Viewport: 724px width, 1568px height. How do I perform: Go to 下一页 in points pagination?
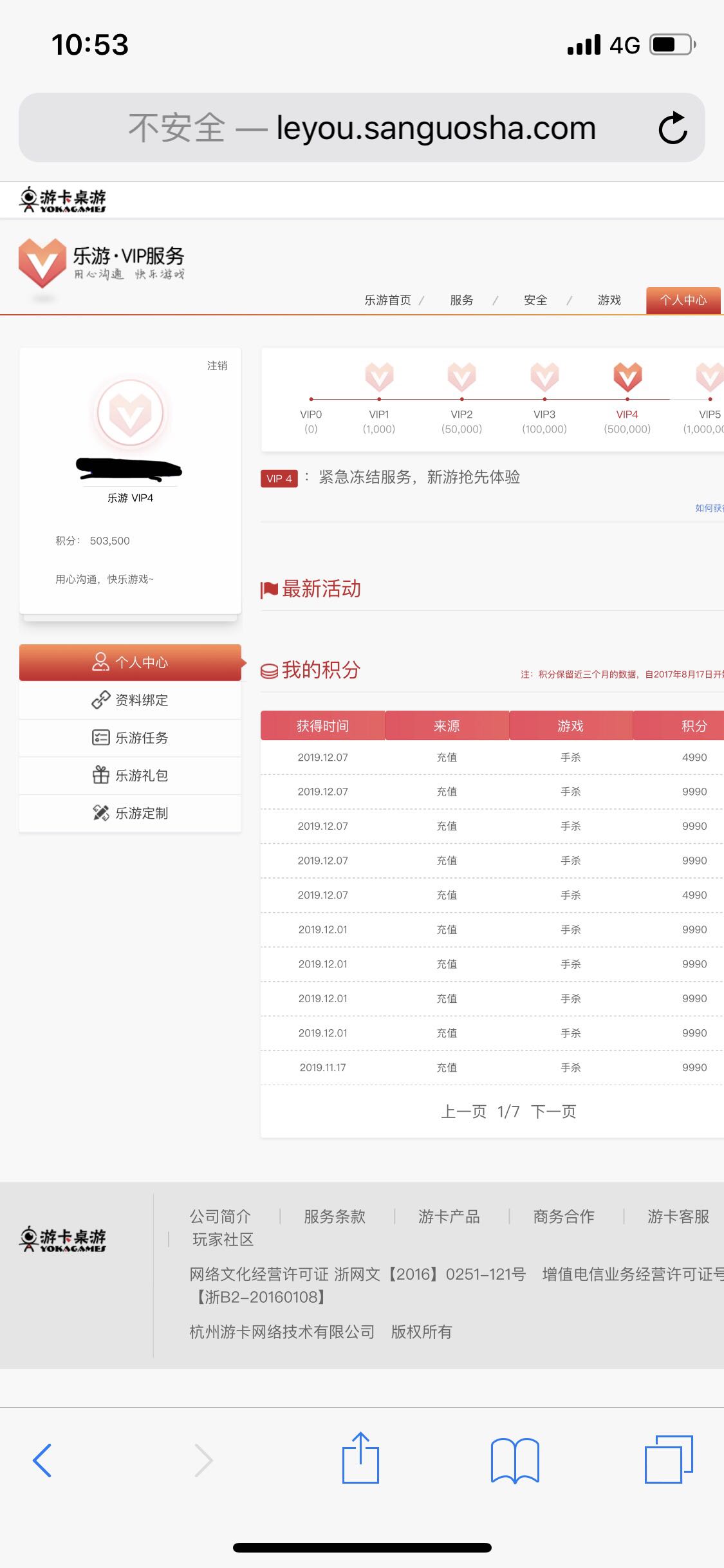point(553,1112)
